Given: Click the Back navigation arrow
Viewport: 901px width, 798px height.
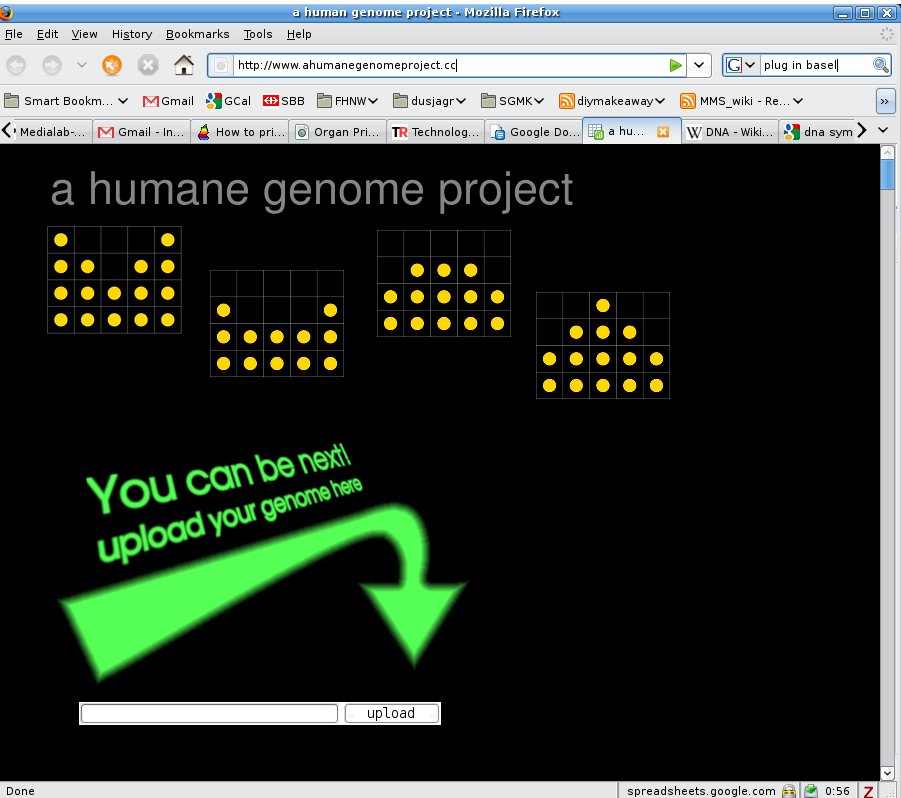Looking at the screenshot, I should coord(17,65).
